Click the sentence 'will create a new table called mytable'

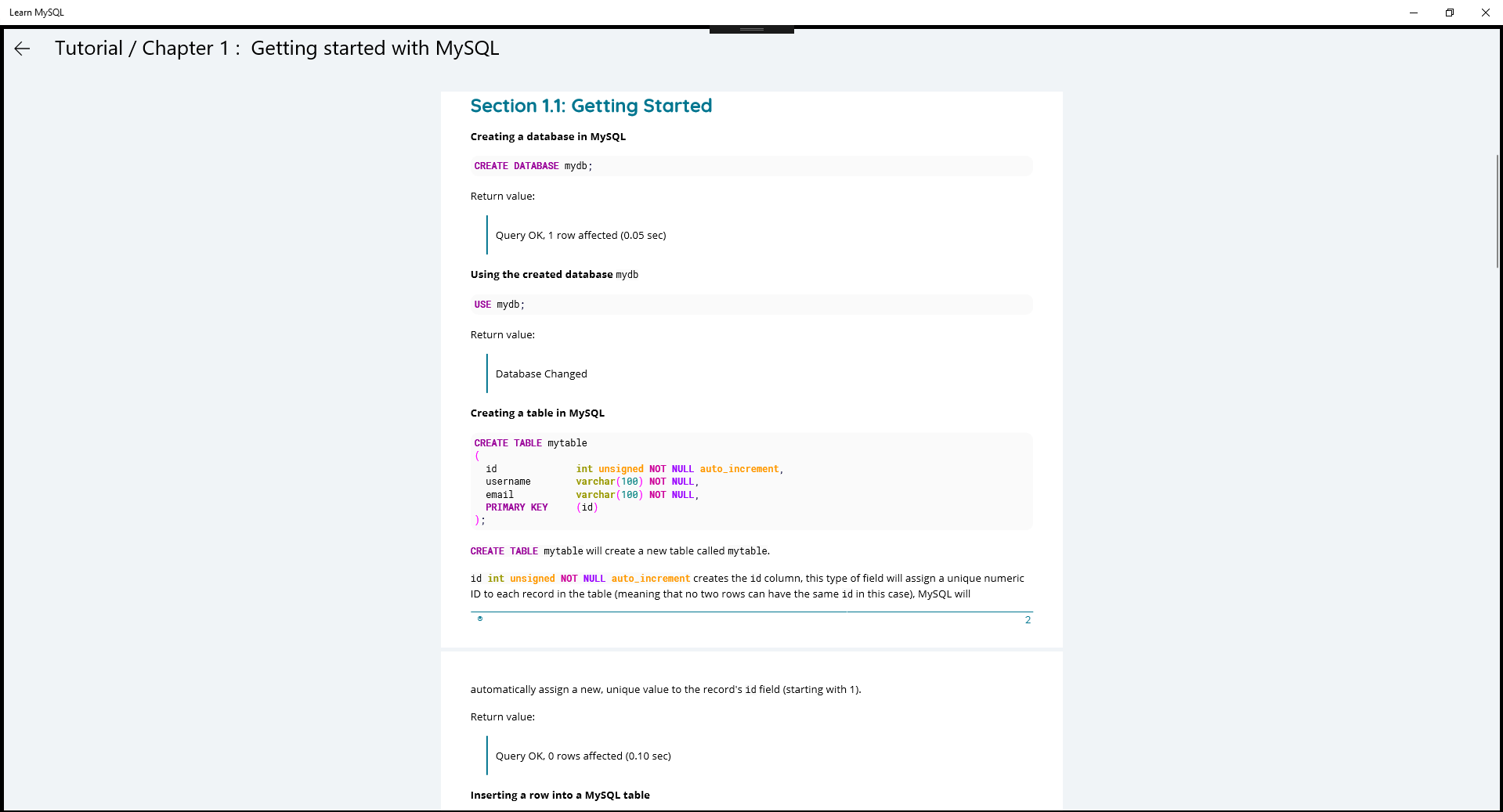click(x=677, y=551)
